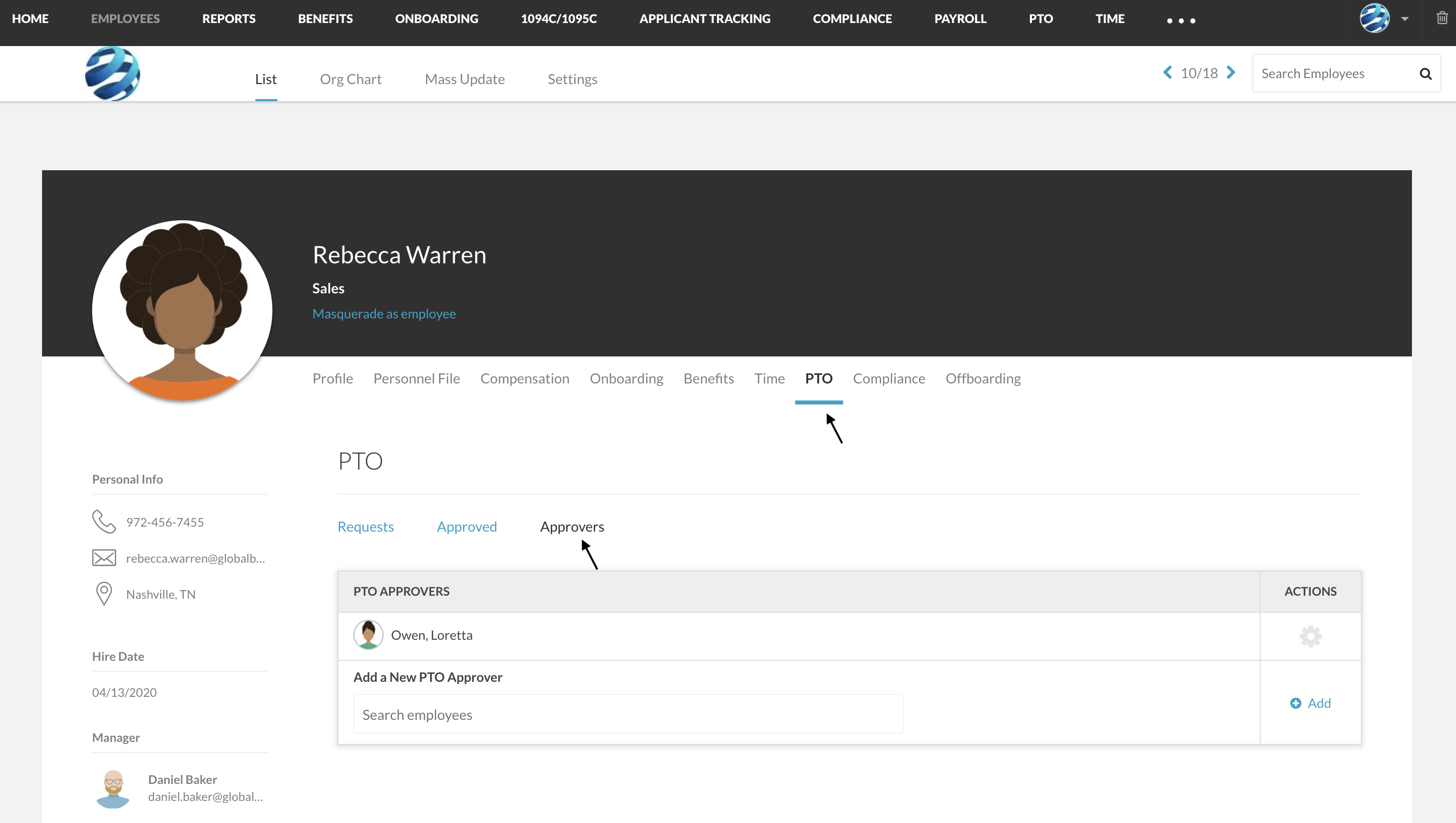
Task: Open the employees Settings tab
Action: [x=573, y=79]
